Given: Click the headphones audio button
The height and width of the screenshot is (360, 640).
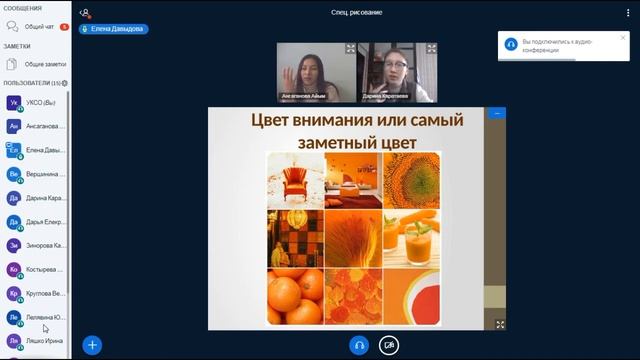Looking at the screenshot, I should [359, 345].
